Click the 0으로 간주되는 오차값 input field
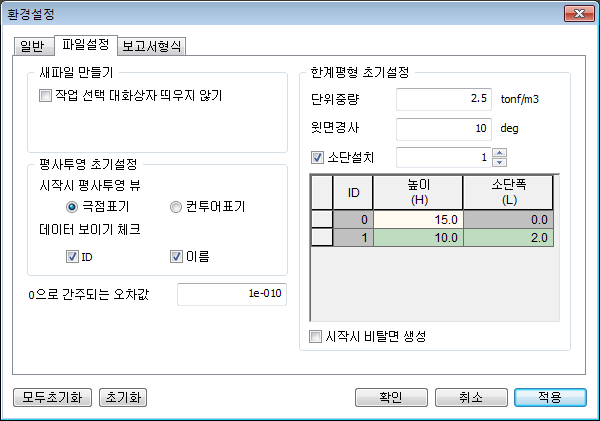Image resolution: width=600 pixels, height=421 pixels. pyautogui.click(x=231, y=294)
